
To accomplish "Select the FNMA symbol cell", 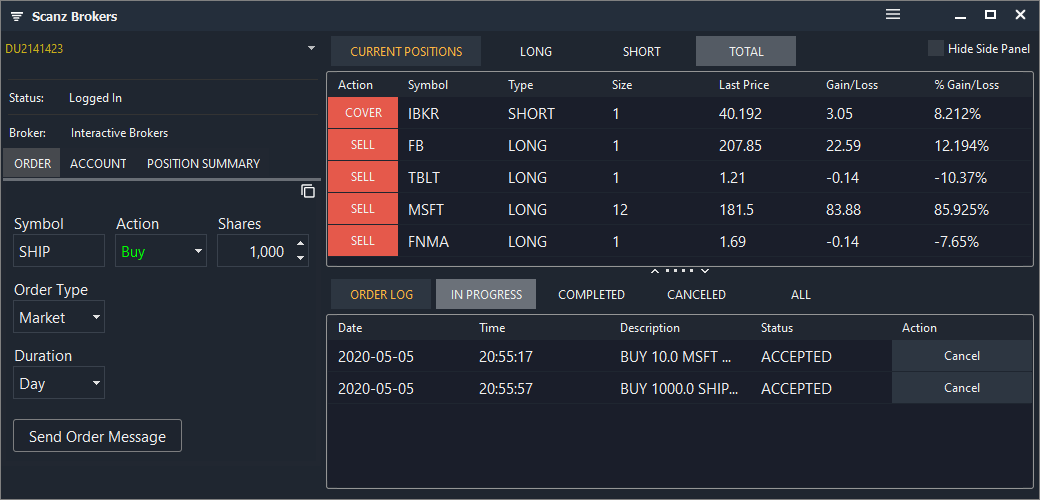I will pos(428,242).
